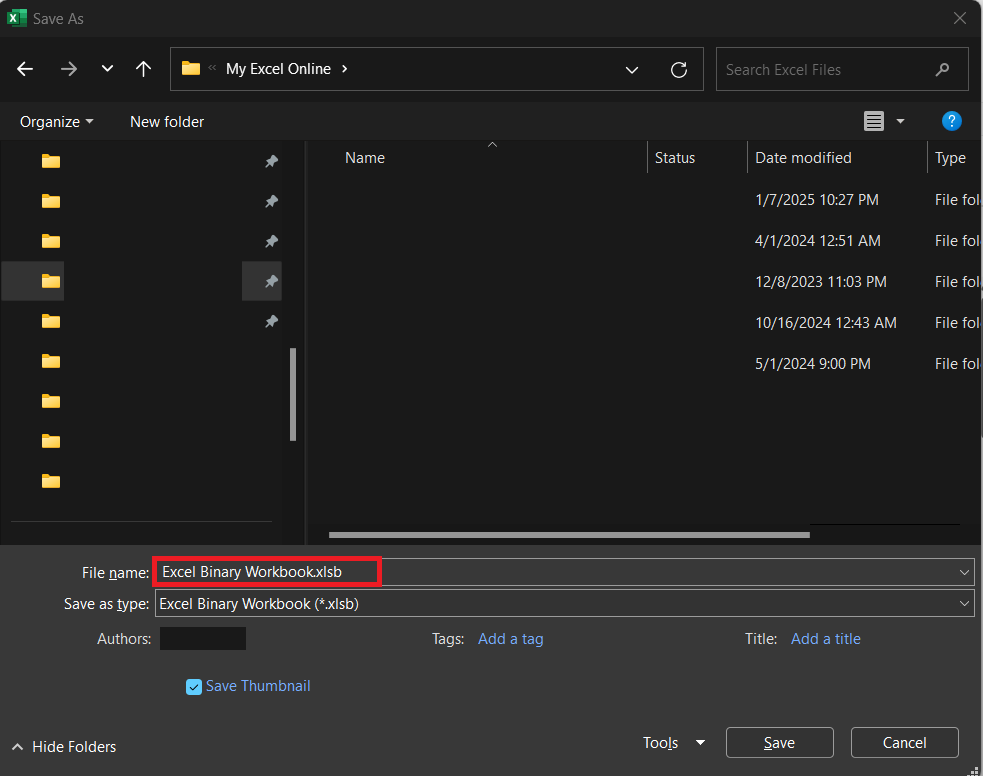Viewport: 983px width, 776px height.
Task: Click Add a tag
Action: tap(510, 639)
